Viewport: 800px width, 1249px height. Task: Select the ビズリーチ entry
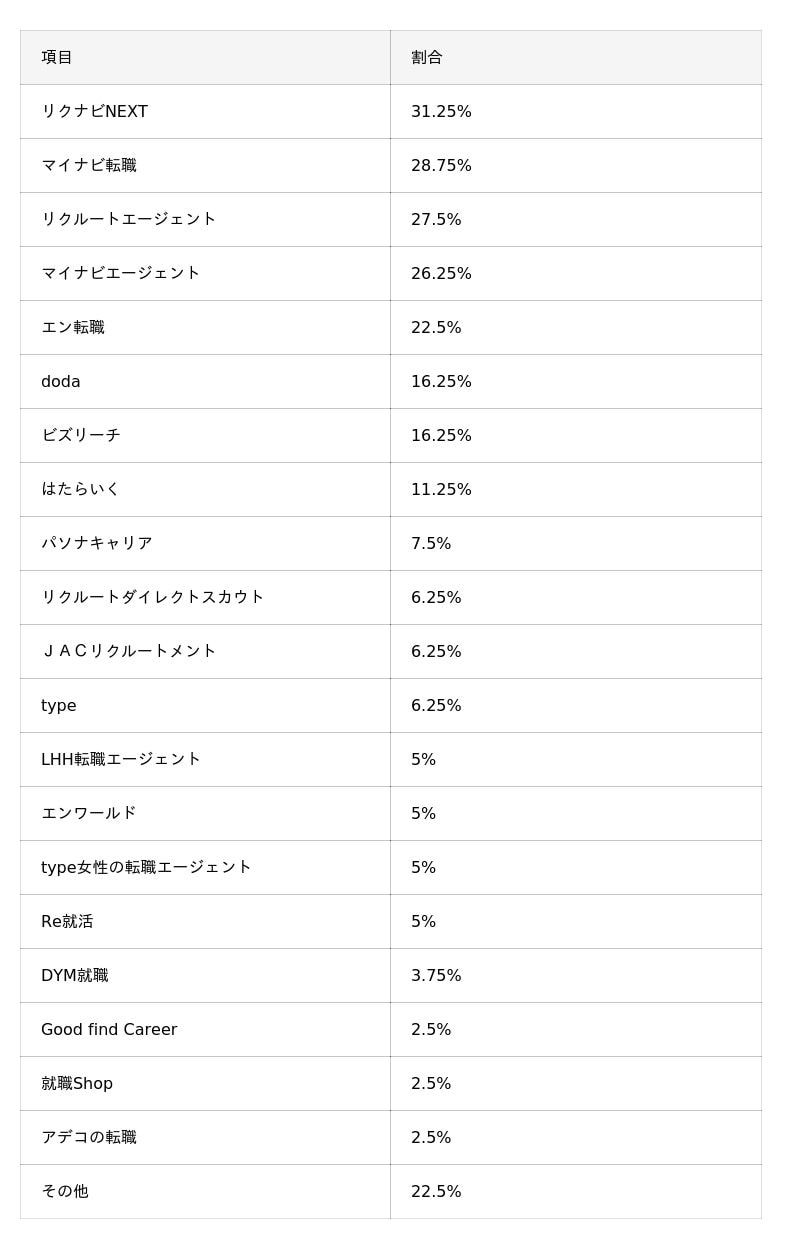click(81, 435)
